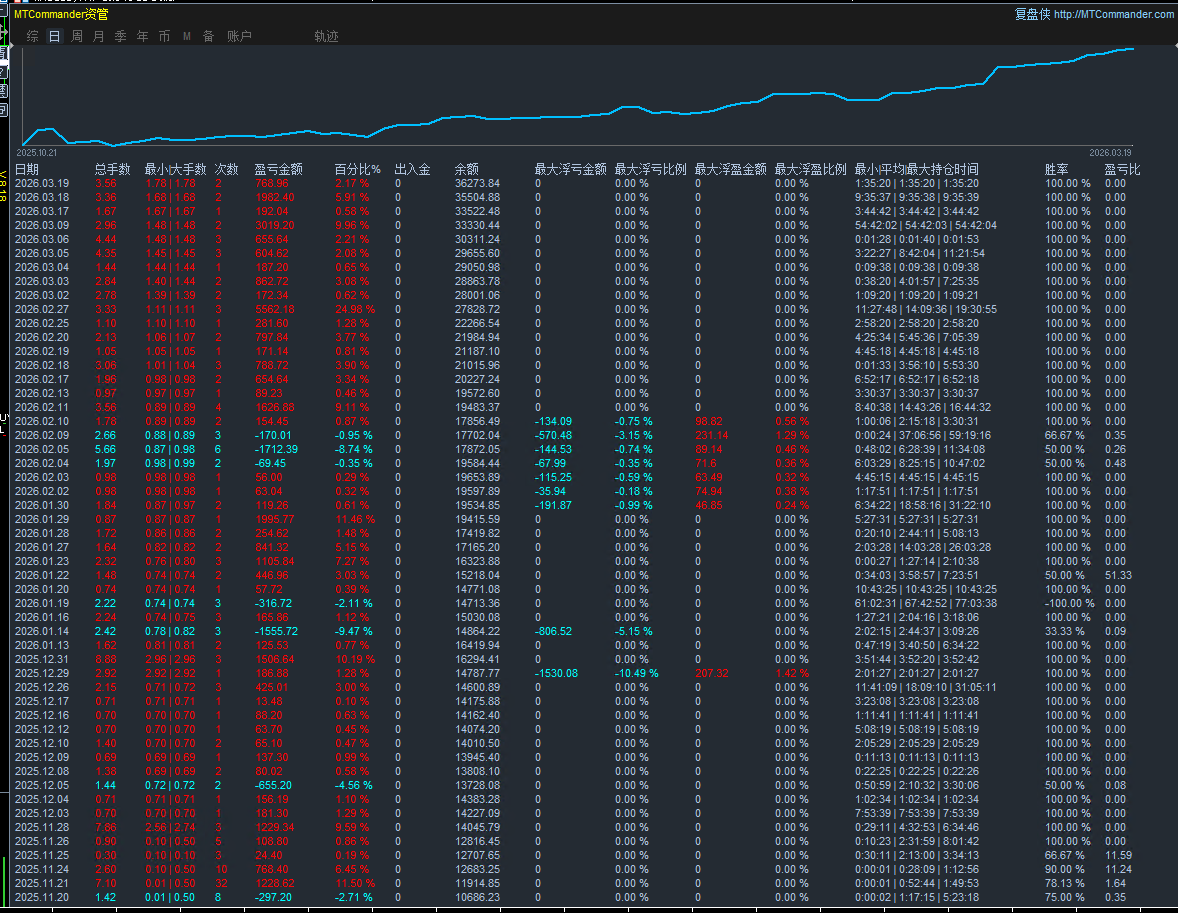Click the 日期 column header
The height and width of the screenshot is (913, 1178).
[27, 169]
